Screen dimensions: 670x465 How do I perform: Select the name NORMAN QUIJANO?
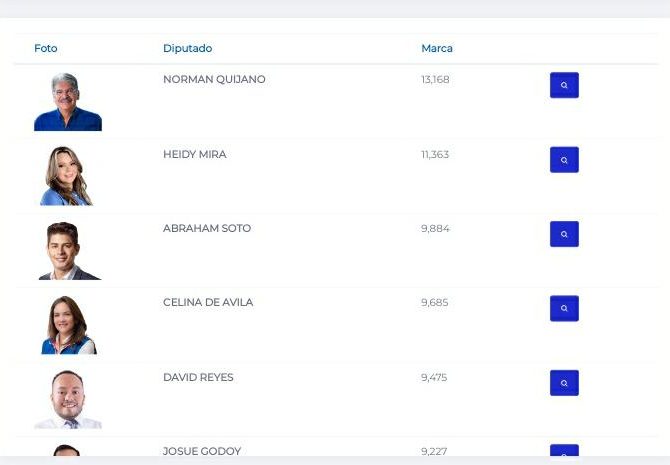(214, 79)
